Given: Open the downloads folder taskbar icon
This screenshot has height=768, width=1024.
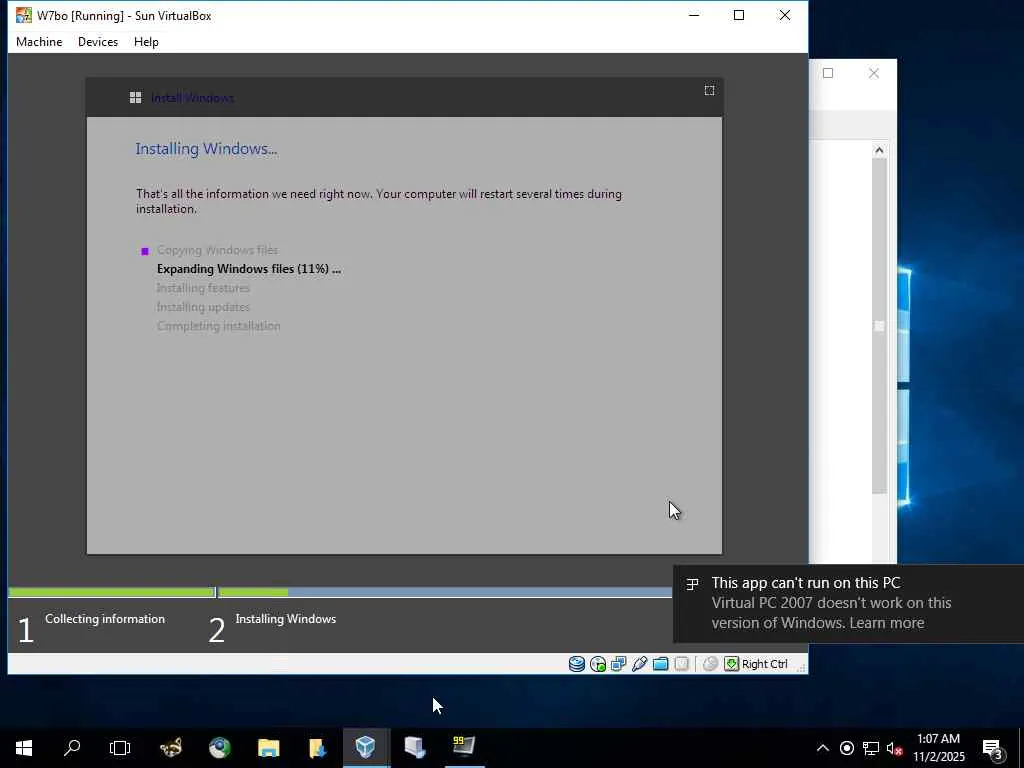Looking at the screenshot, I should point(317,748).
